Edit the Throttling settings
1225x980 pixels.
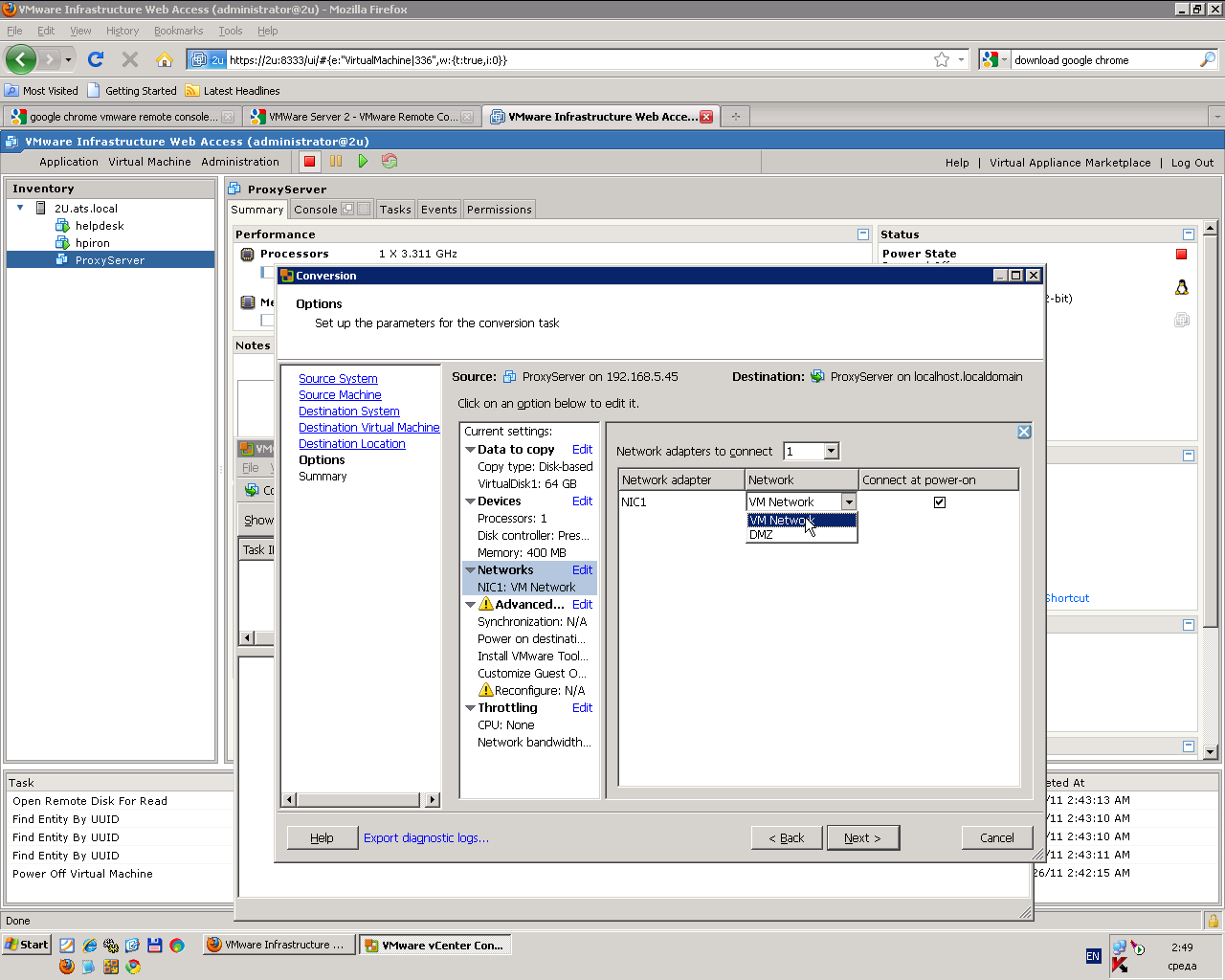click(582, 708)
